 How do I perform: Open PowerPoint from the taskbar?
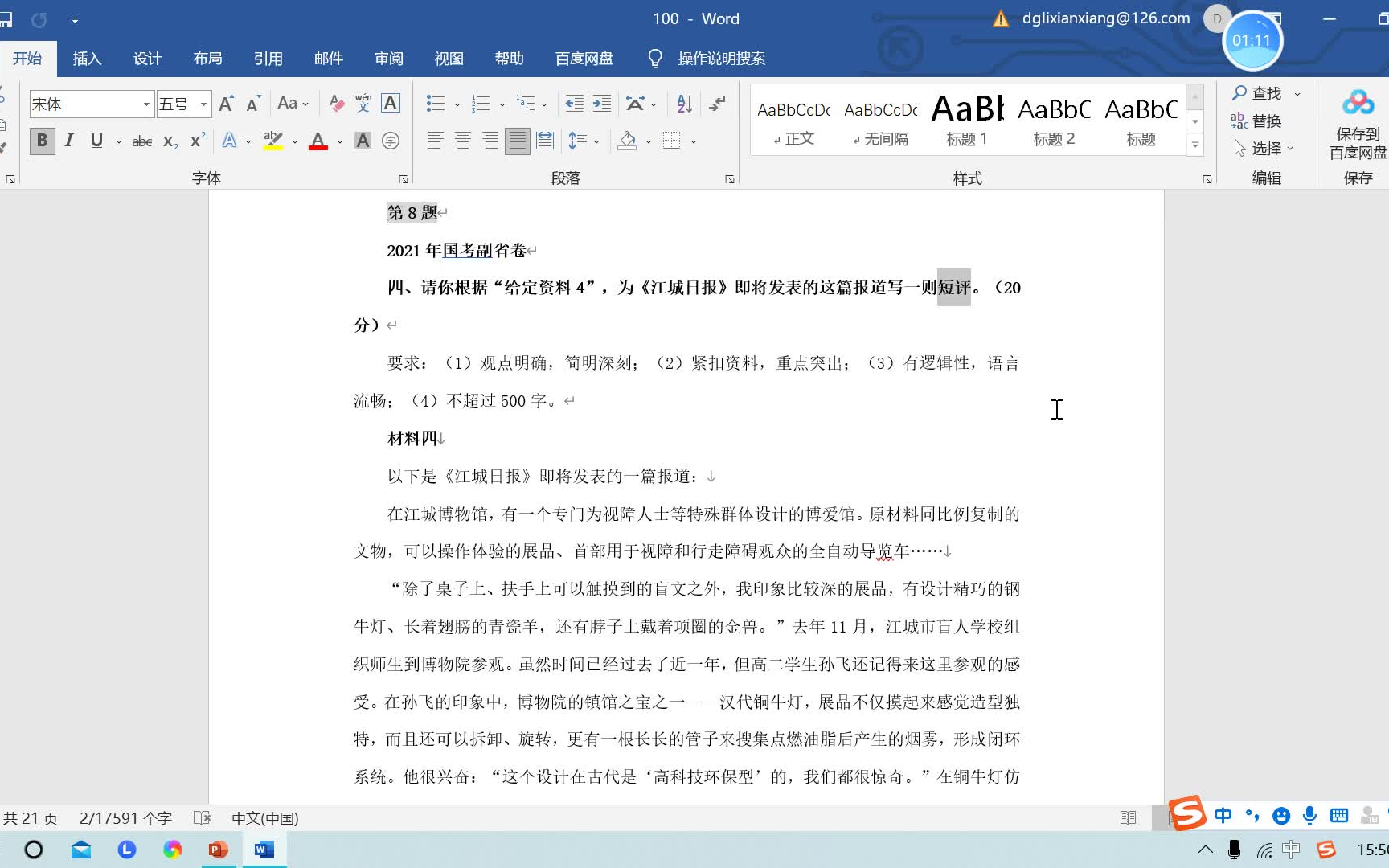(x=218, y=850)
